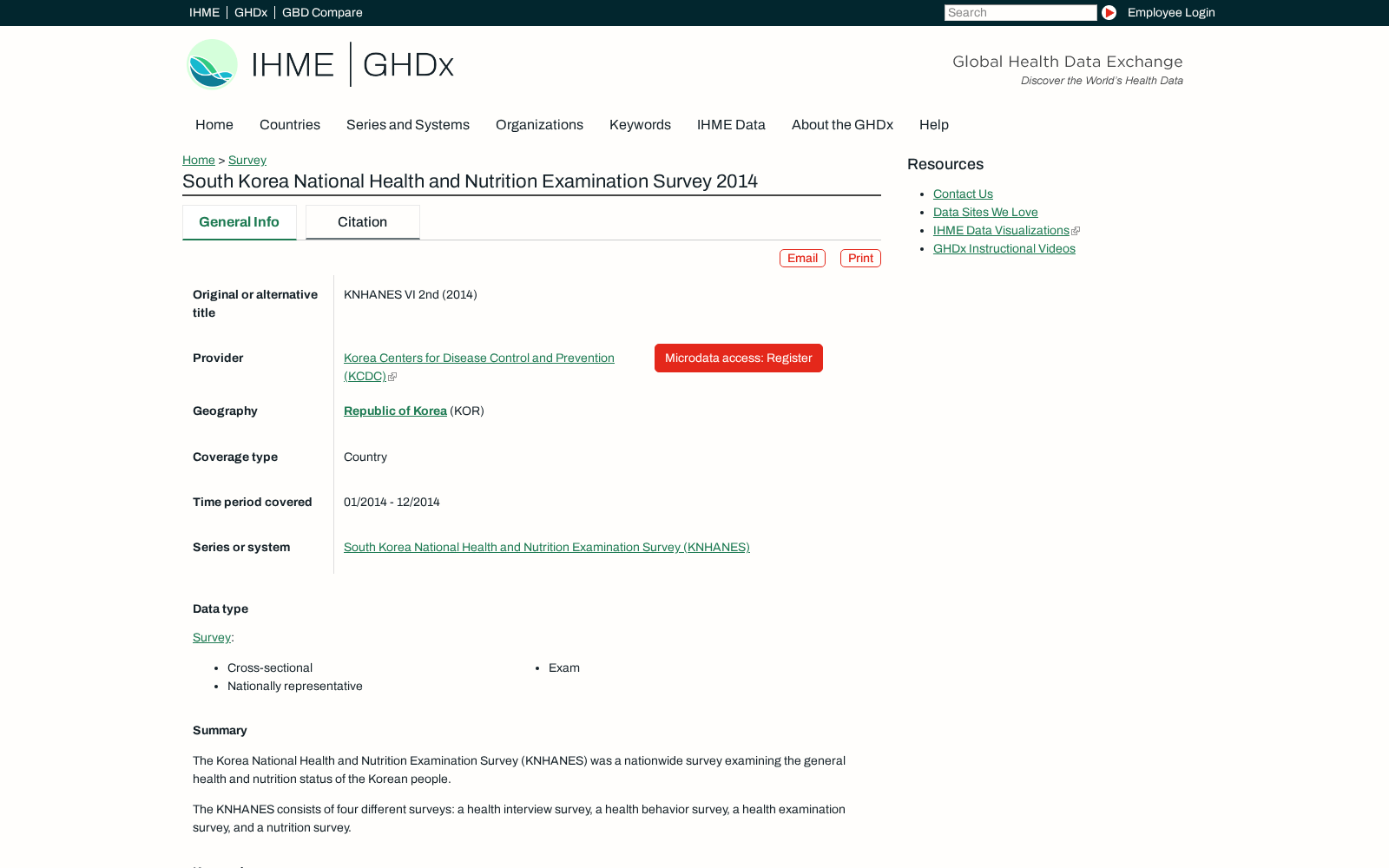Viewport: 1389px width, 868px height.
Task: Open the Organizations menu item
Action: point(539,125)
